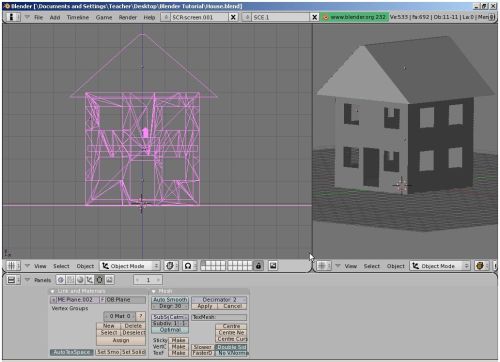Open the Render menu
This screenshot has height=362, width=500.
click(128, 17)
